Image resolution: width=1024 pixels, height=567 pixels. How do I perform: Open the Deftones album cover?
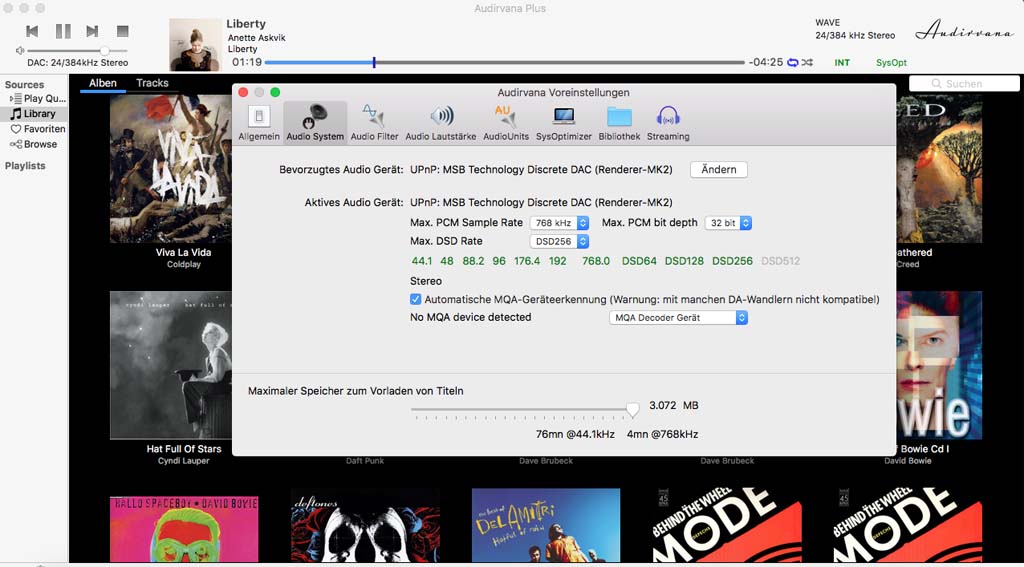click(x=365, y=525)
